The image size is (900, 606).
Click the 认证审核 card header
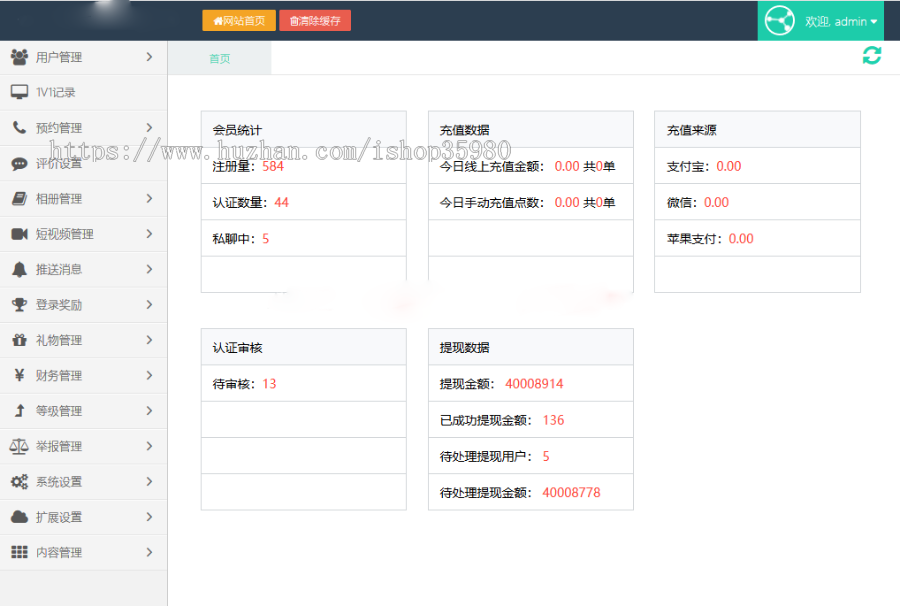pos(304,347)
